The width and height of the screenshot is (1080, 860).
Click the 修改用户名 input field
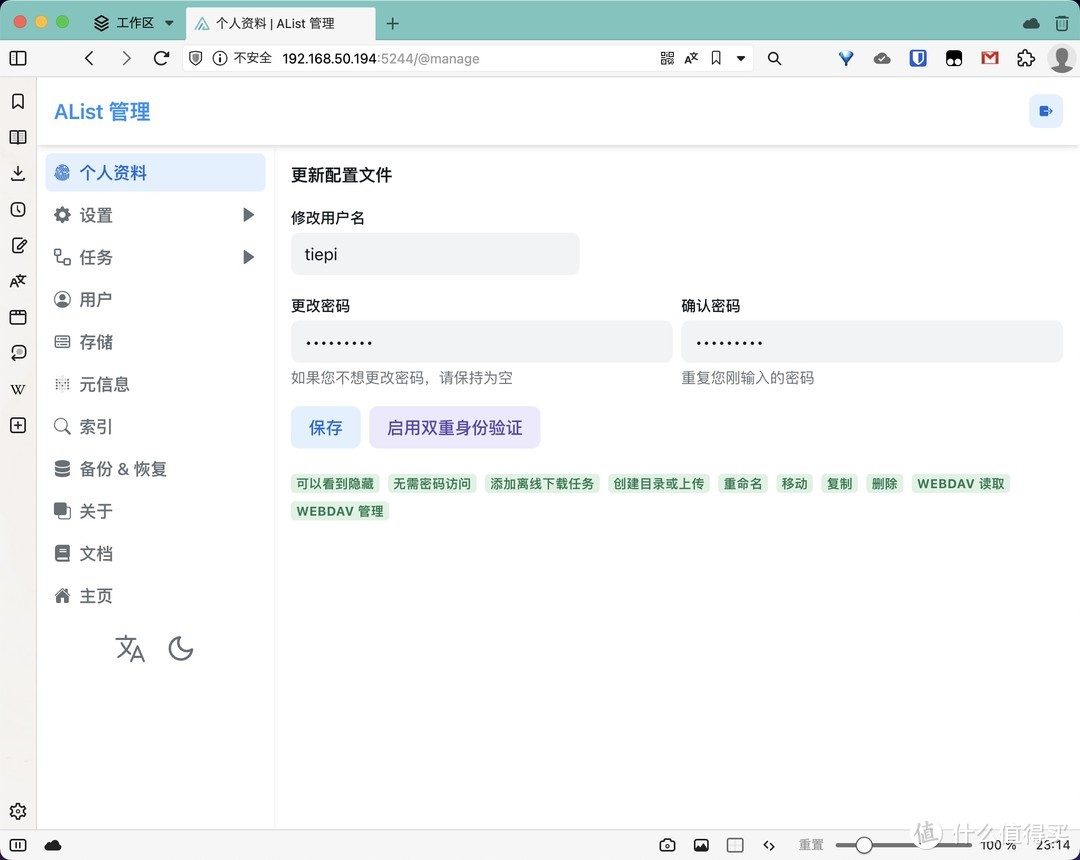coord(435,254)
